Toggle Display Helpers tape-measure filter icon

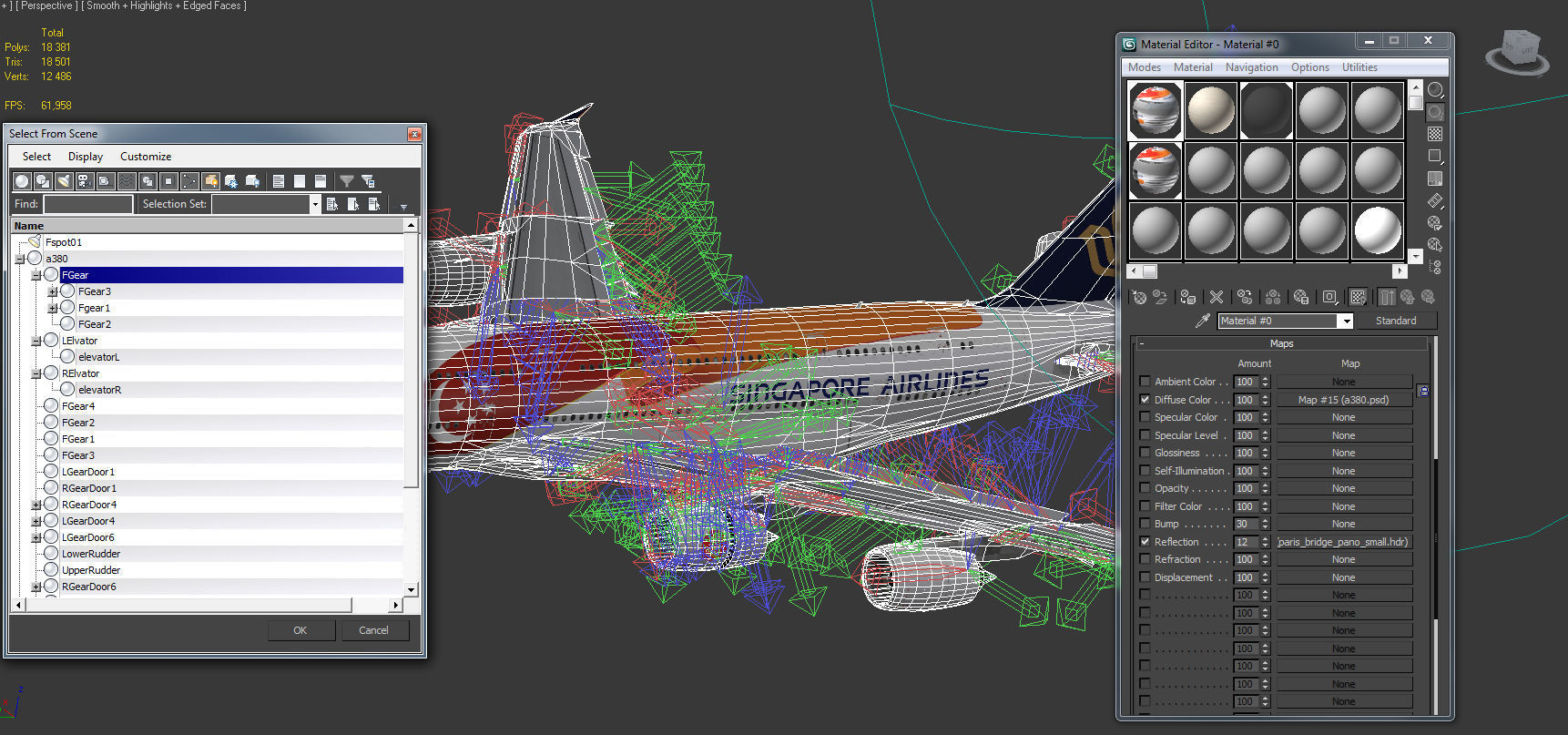[106, 180]
